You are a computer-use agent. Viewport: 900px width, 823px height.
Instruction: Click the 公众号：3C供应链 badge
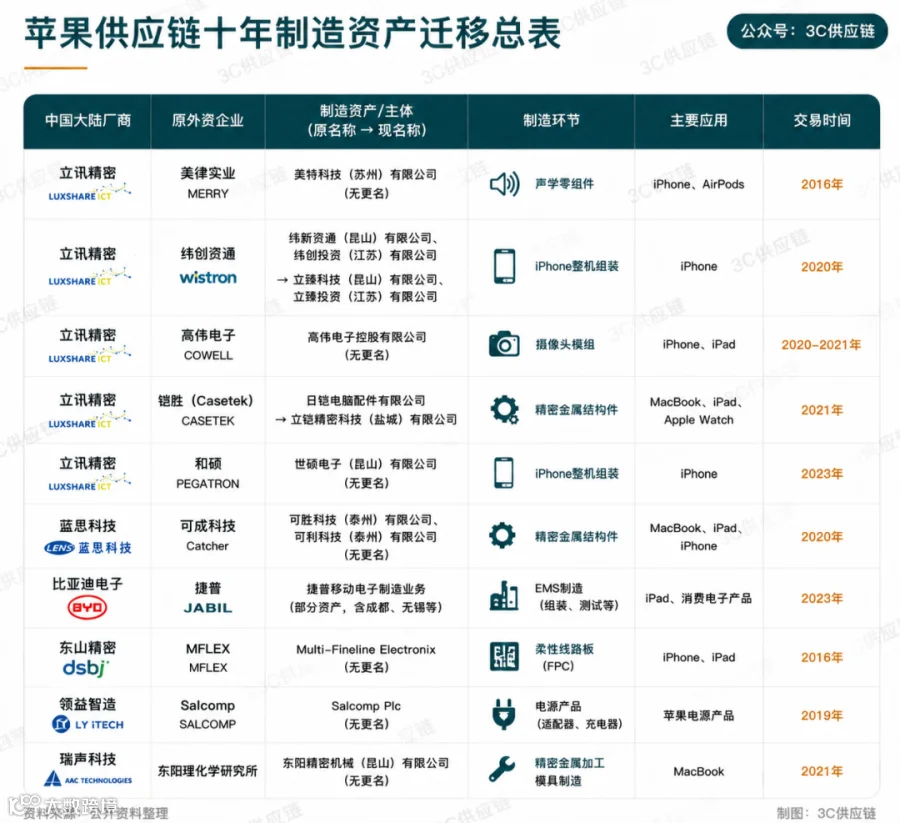[x=807, y=31]
